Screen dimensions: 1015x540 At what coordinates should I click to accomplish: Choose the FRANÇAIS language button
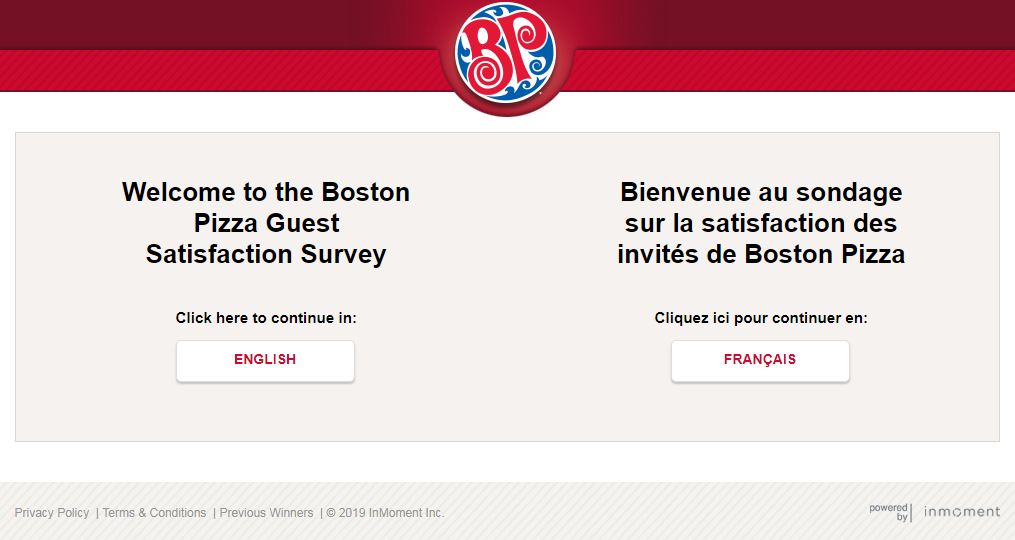pos(760,361)
